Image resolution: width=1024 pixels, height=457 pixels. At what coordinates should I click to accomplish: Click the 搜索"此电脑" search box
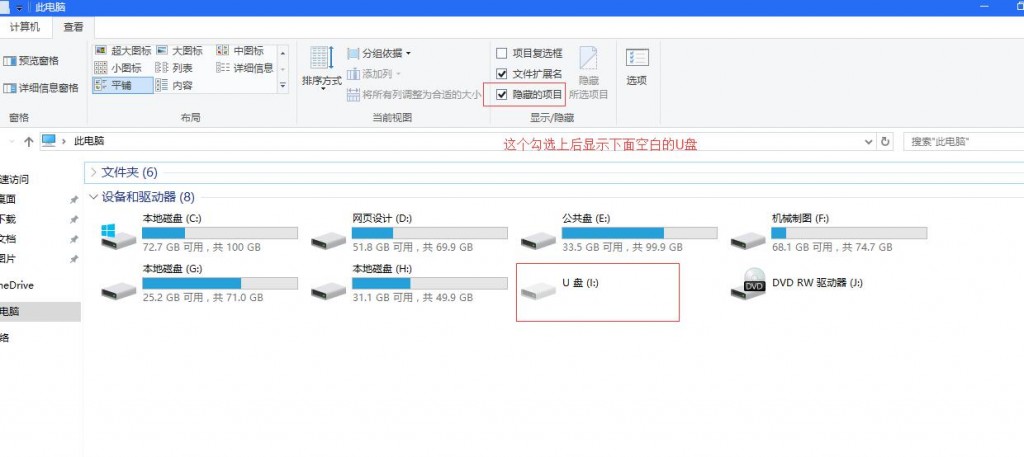click(962, 142)
